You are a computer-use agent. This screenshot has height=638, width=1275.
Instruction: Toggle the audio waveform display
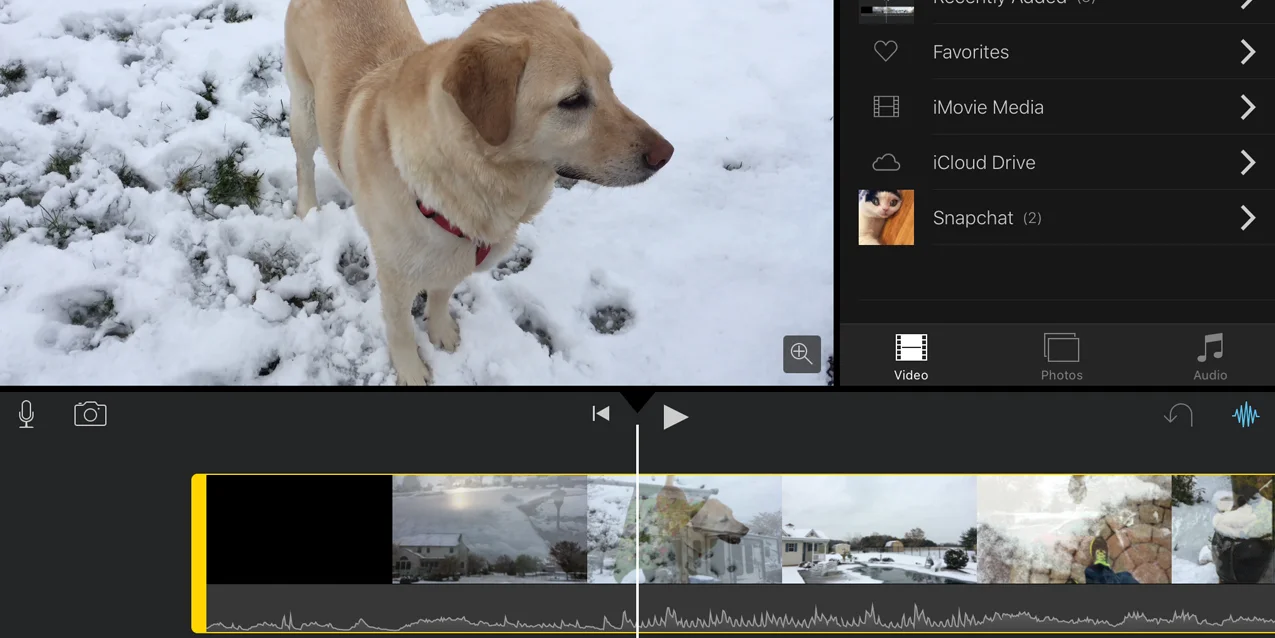[x=1245, y=415]
